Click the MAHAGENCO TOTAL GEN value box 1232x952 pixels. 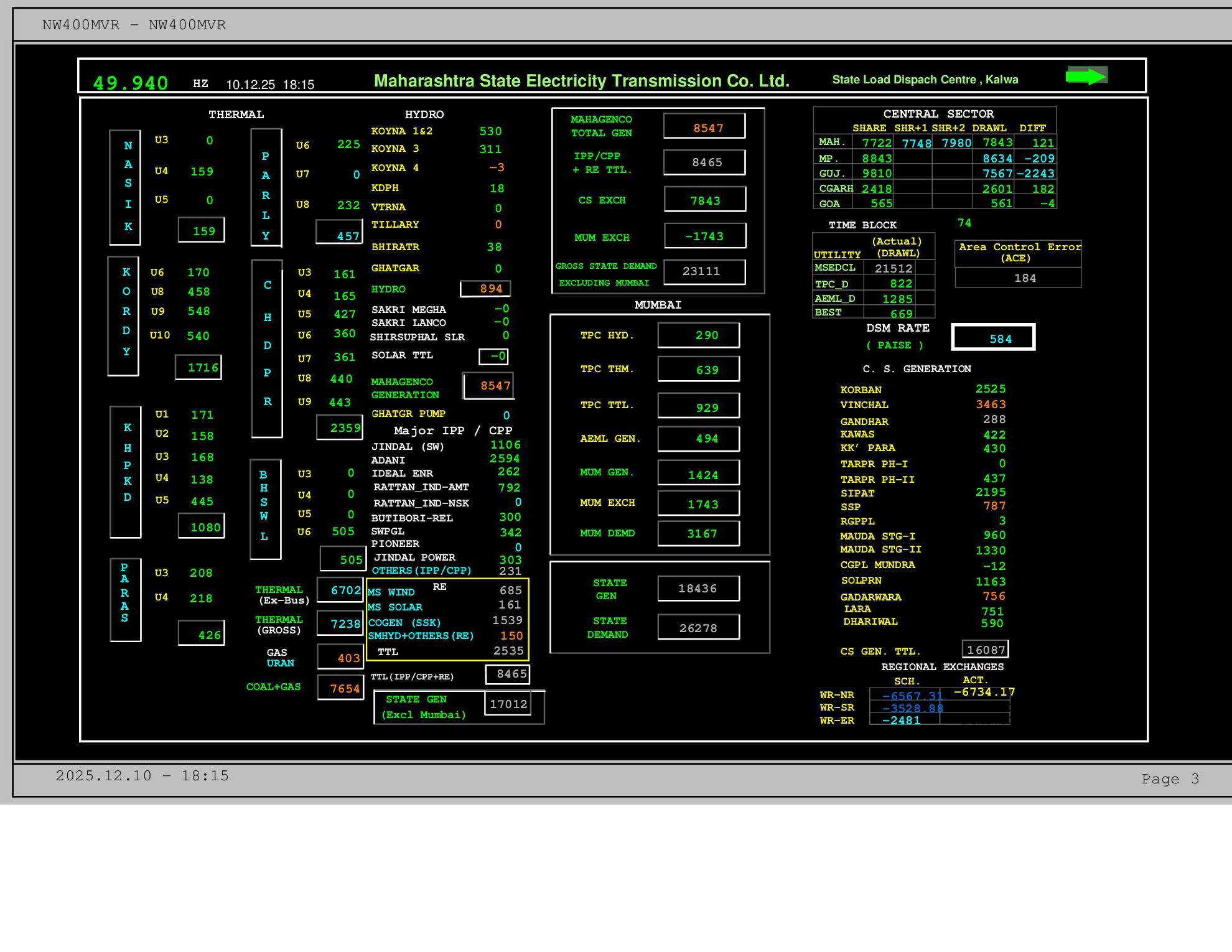(704, 127)
